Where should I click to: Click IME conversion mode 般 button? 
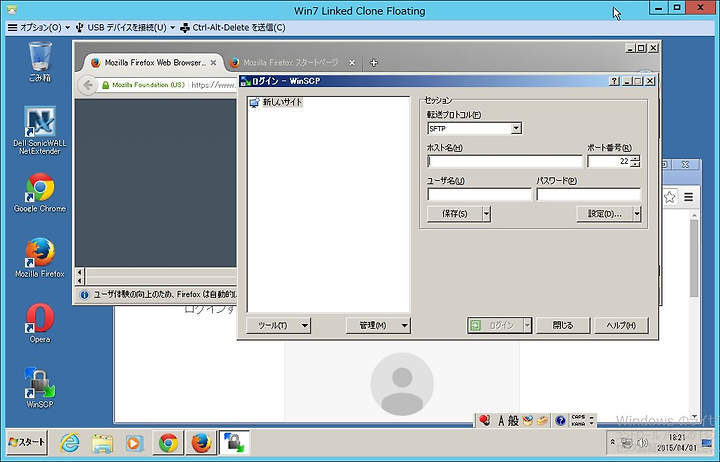point(513,420)
